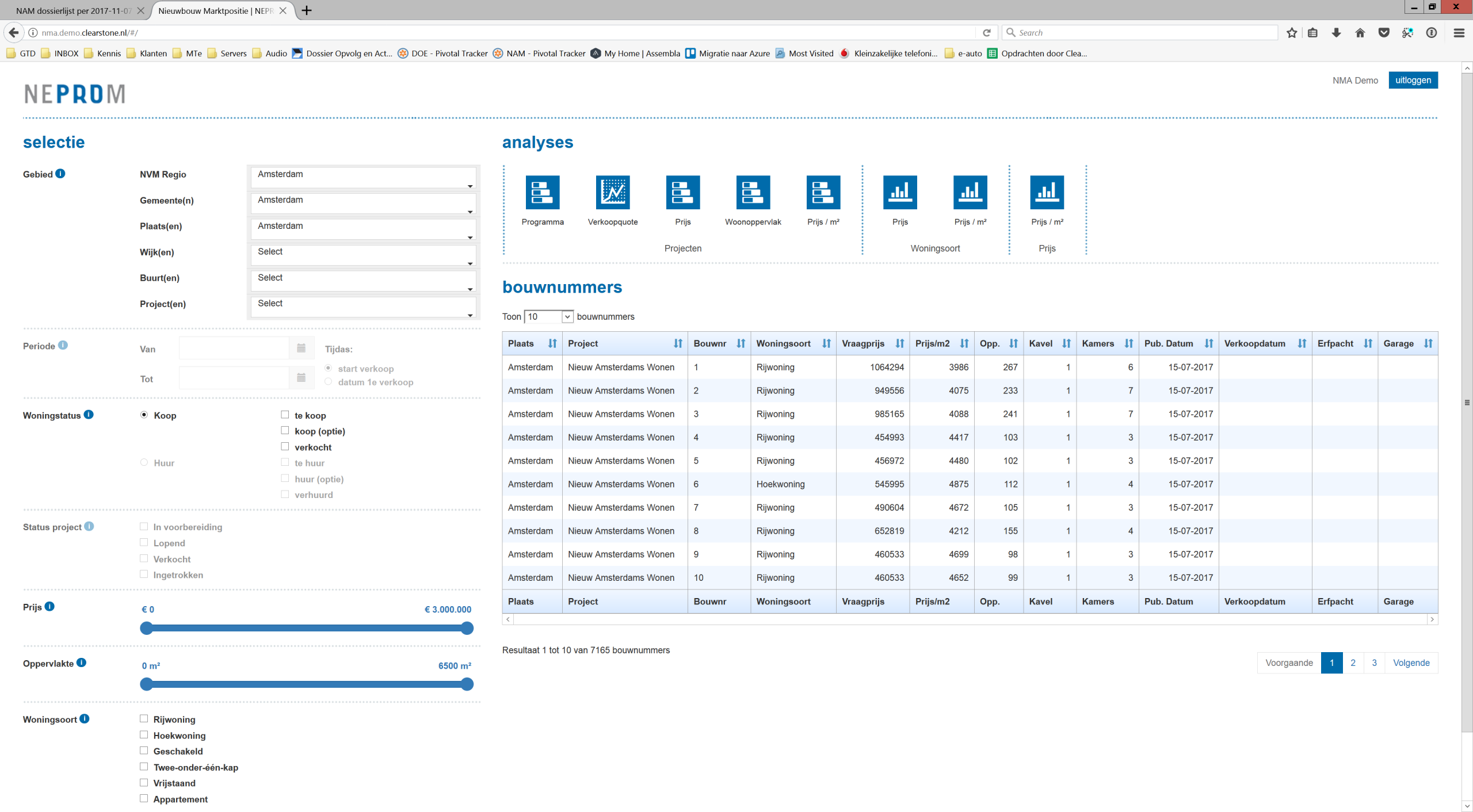Expand the NVM Regio dropdown
The image size is (1473, 812).
pyautogui.click(x=363, y=177)
